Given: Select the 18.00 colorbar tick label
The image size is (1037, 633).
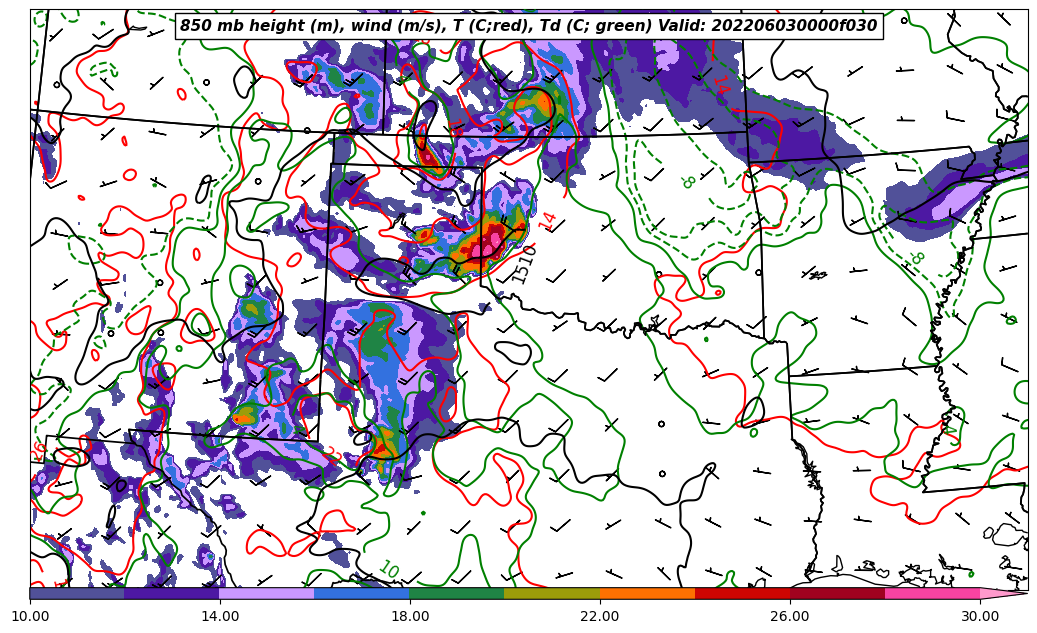Looking at the screenshot, I should [410, 616].
